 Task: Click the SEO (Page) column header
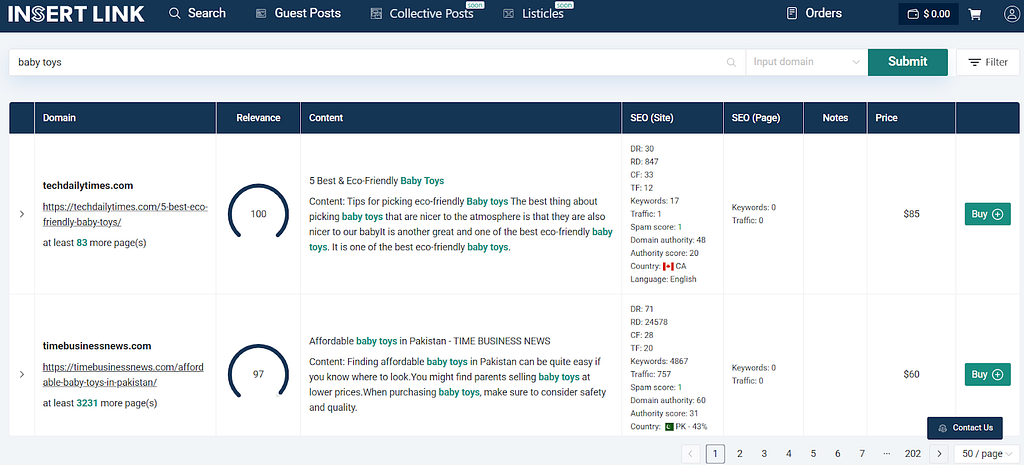[763, 118]
